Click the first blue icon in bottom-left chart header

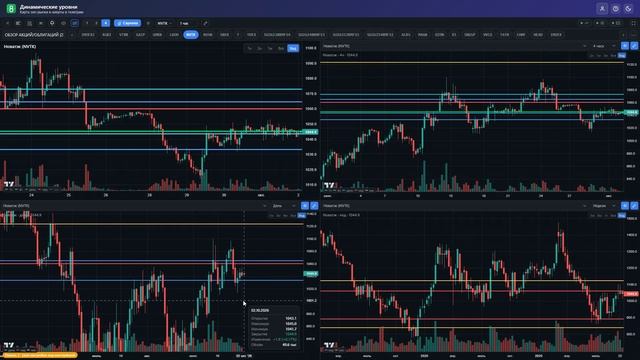(x=304, y=206)
